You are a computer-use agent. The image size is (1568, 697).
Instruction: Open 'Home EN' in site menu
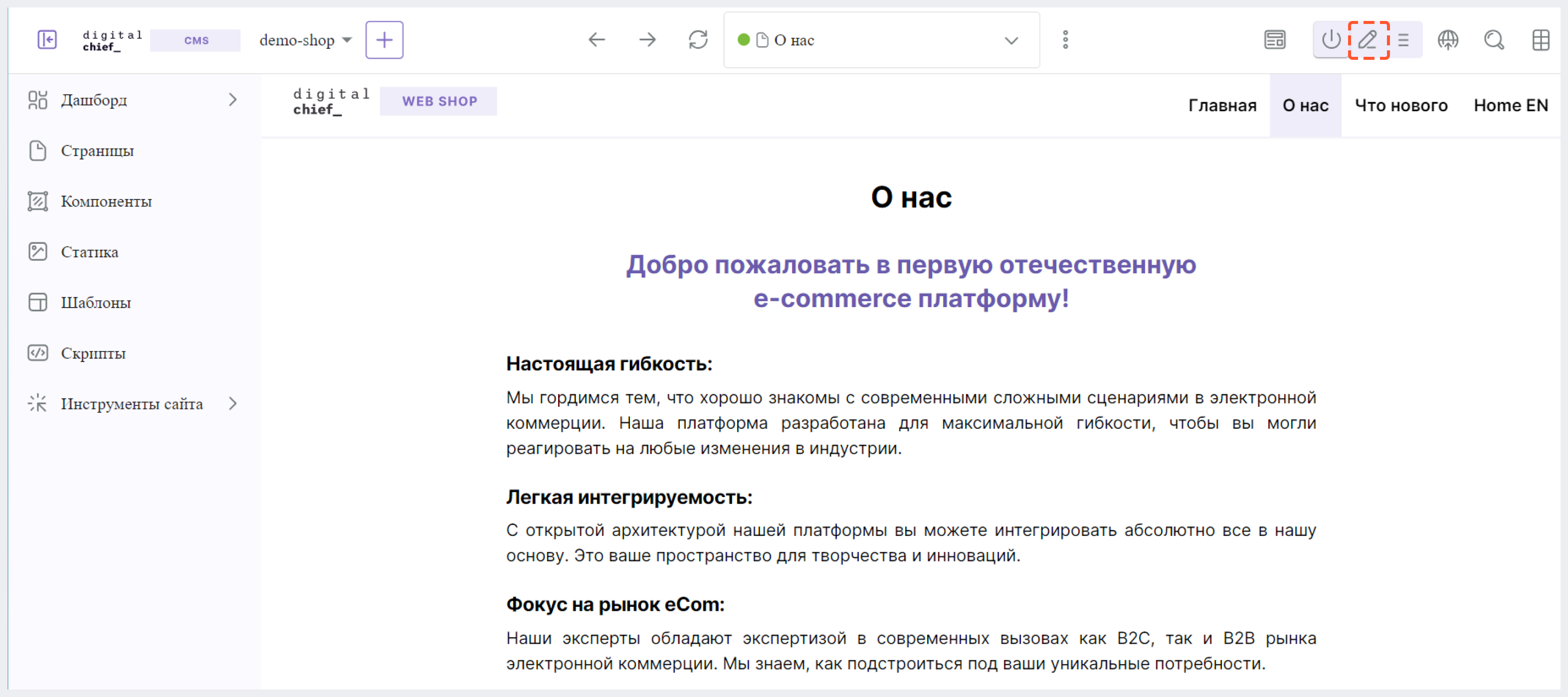tap(1510, 105)
